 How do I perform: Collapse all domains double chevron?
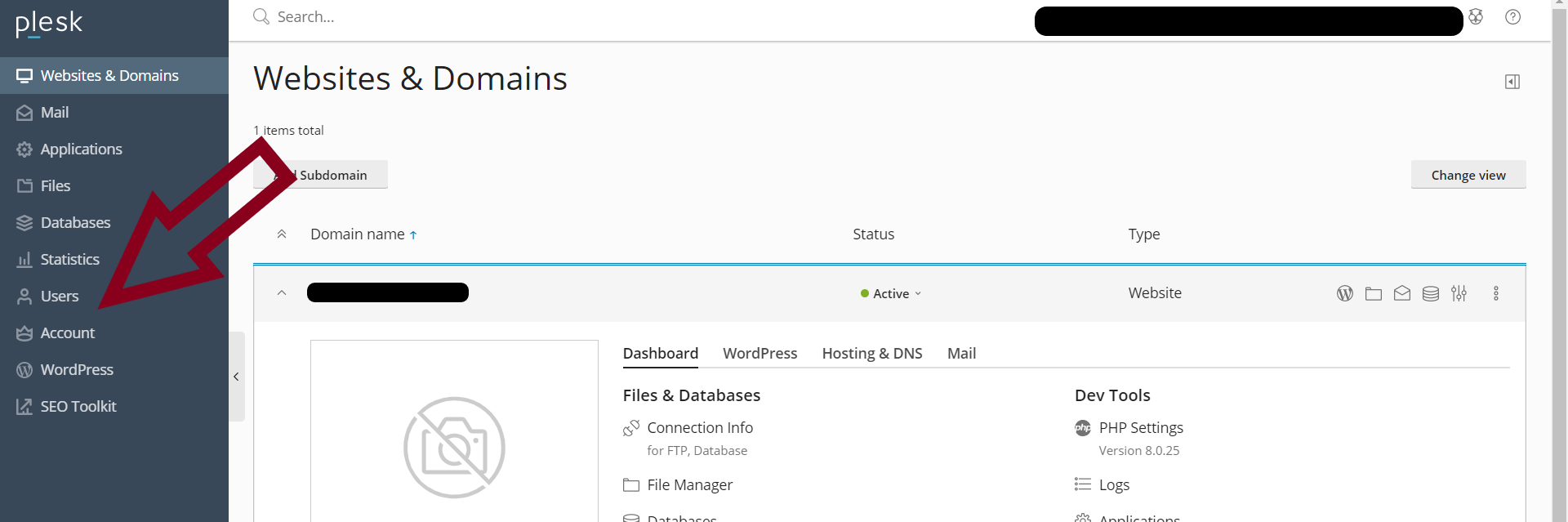pos(282,234)
